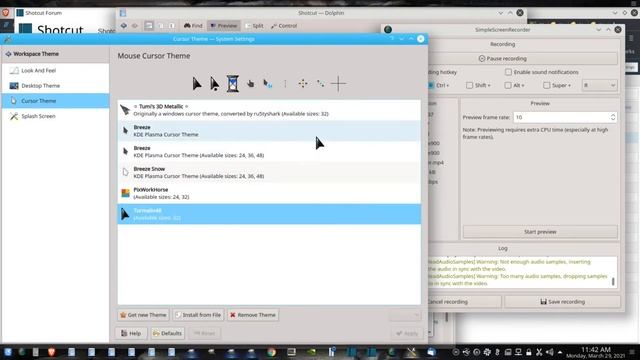Select the blue highlighted cursor theme row

pos(269,214)
